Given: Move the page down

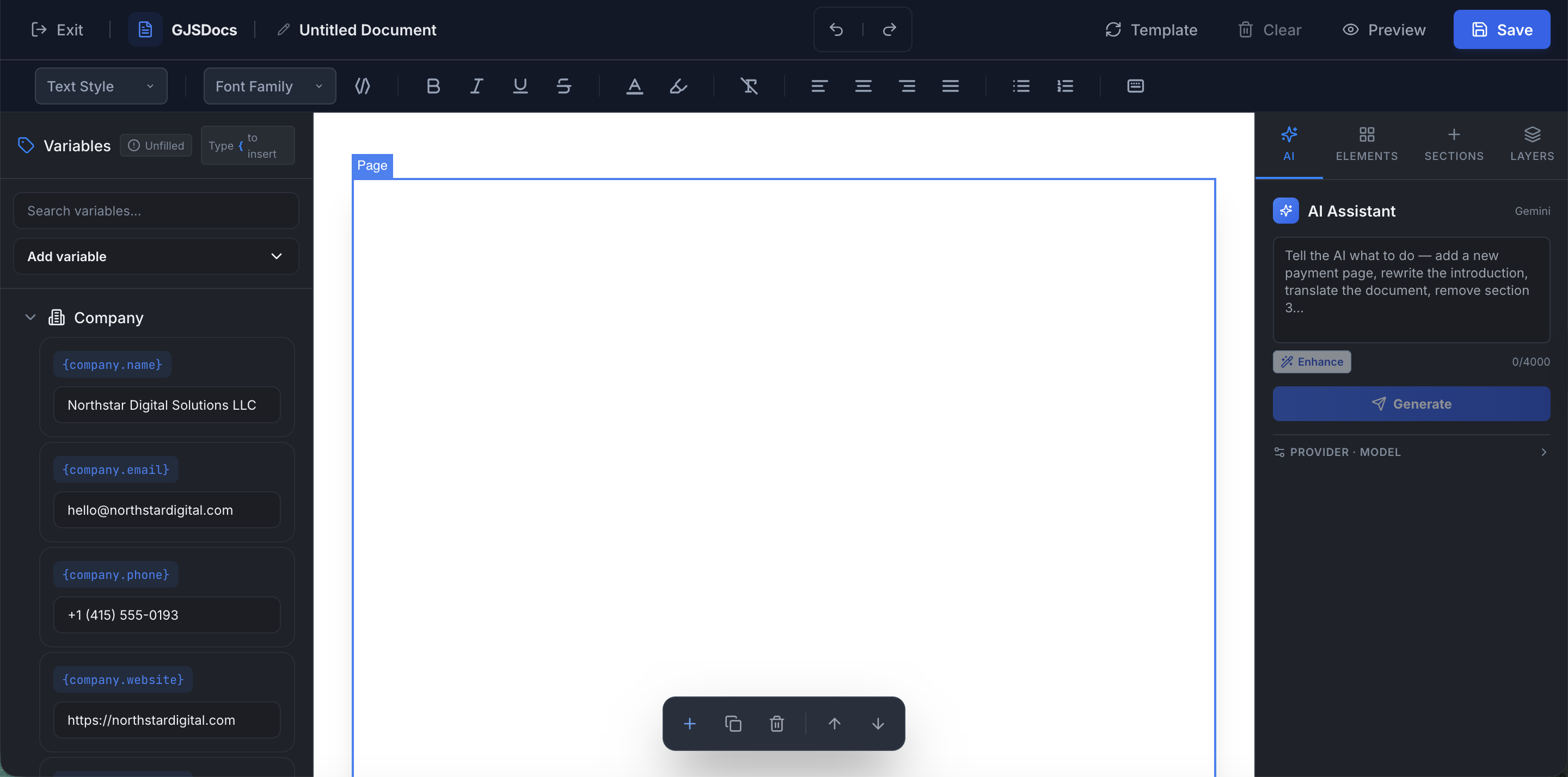Looking at the screenshot, I should tap(878, 724).
